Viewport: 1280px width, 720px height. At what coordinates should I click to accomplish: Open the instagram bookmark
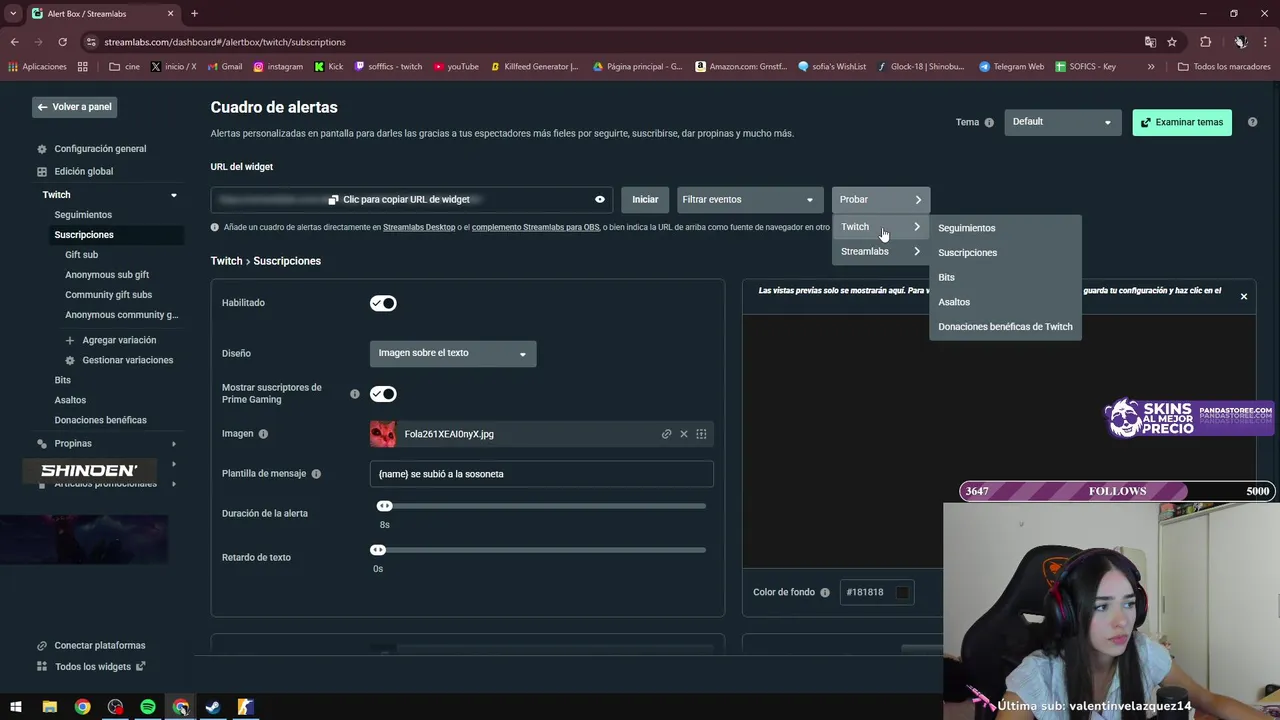278,67
